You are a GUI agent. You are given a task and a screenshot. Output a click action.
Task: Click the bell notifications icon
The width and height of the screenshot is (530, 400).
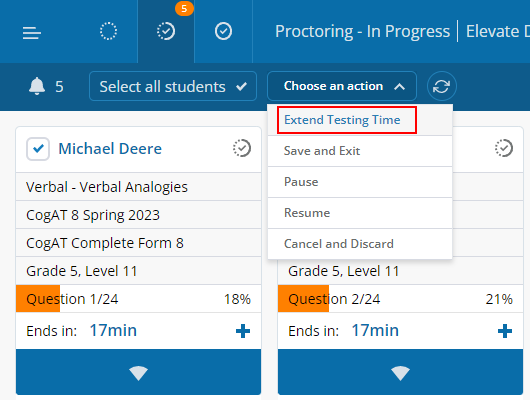[x=37, y=86]
